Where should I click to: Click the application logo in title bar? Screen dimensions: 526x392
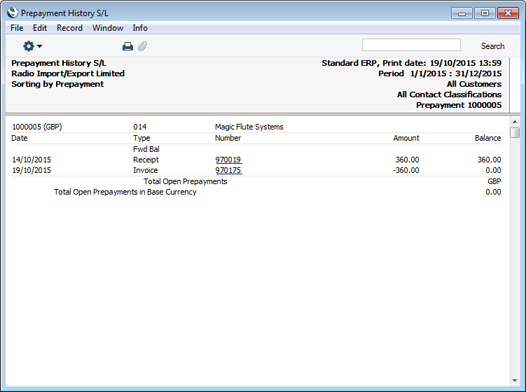[x=12, y=13]
